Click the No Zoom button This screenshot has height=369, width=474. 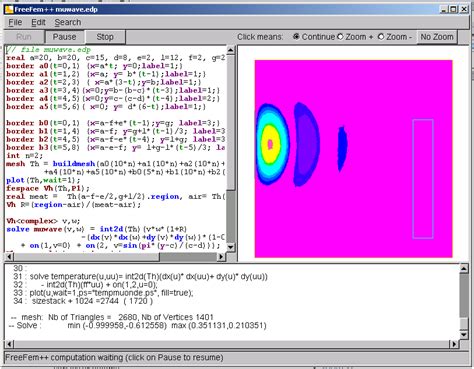pyautogui.click(x=437, y=37)
